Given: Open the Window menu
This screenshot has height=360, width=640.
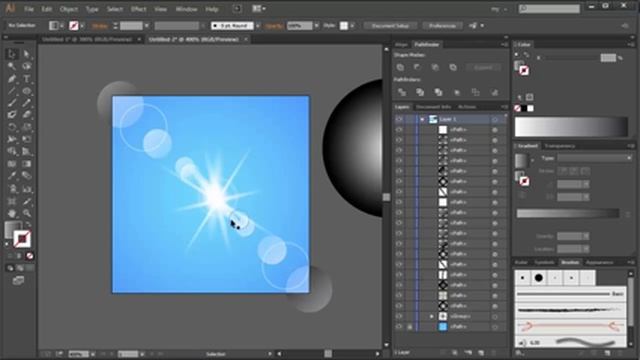Looking at the screenshot, I should [x=186, y=9].
